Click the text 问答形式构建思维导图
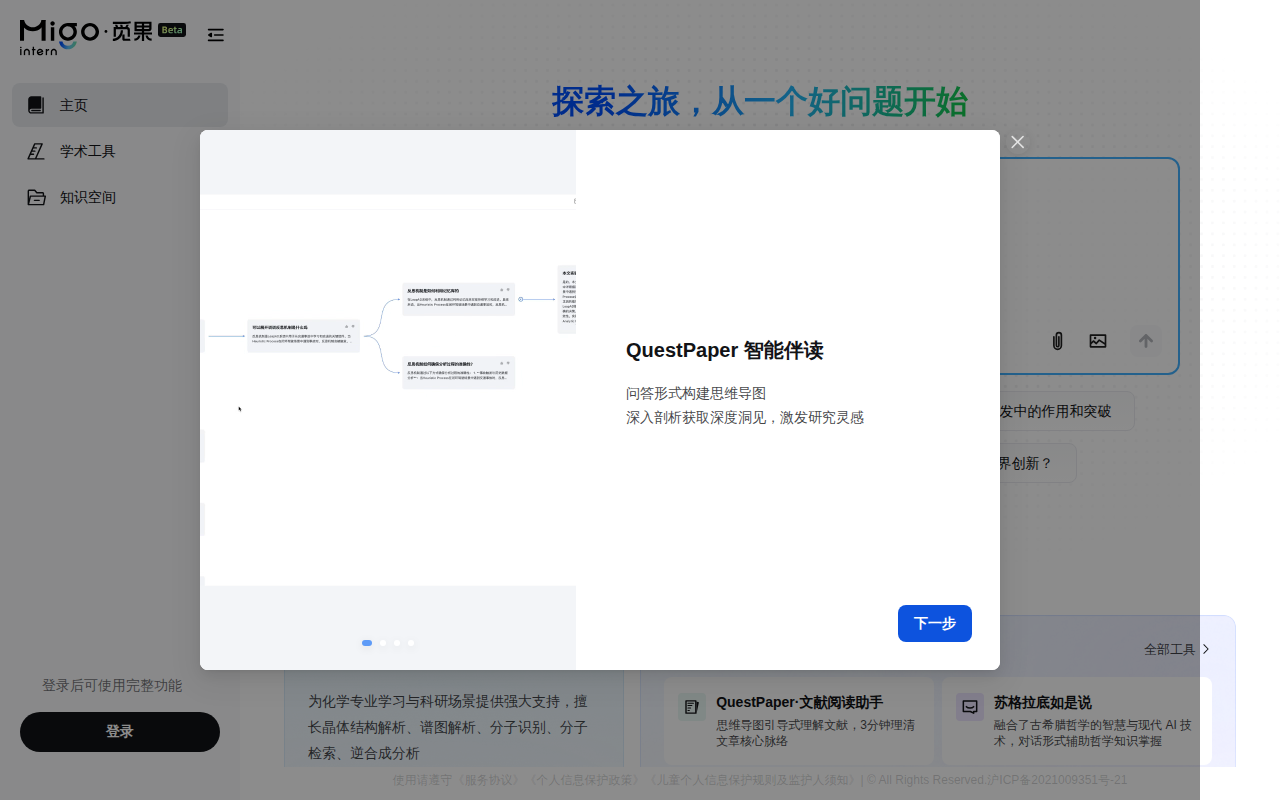This screenshot has height=800, width=1280. point(696,394)
